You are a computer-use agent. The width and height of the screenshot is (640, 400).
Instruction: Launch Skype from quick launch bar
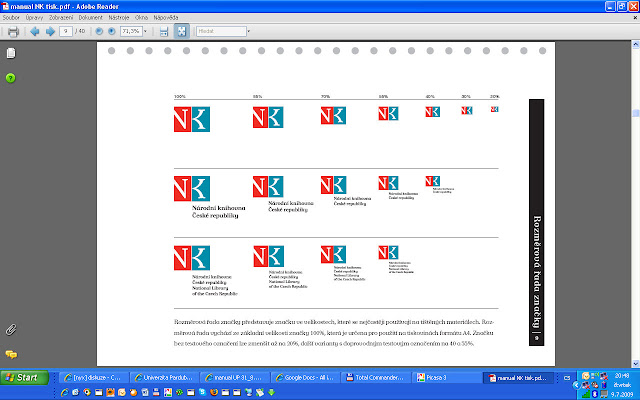202,393
